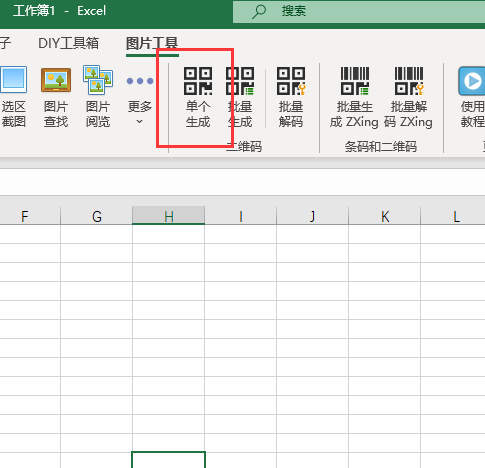Click the search magnifier icon

[259, 11]
